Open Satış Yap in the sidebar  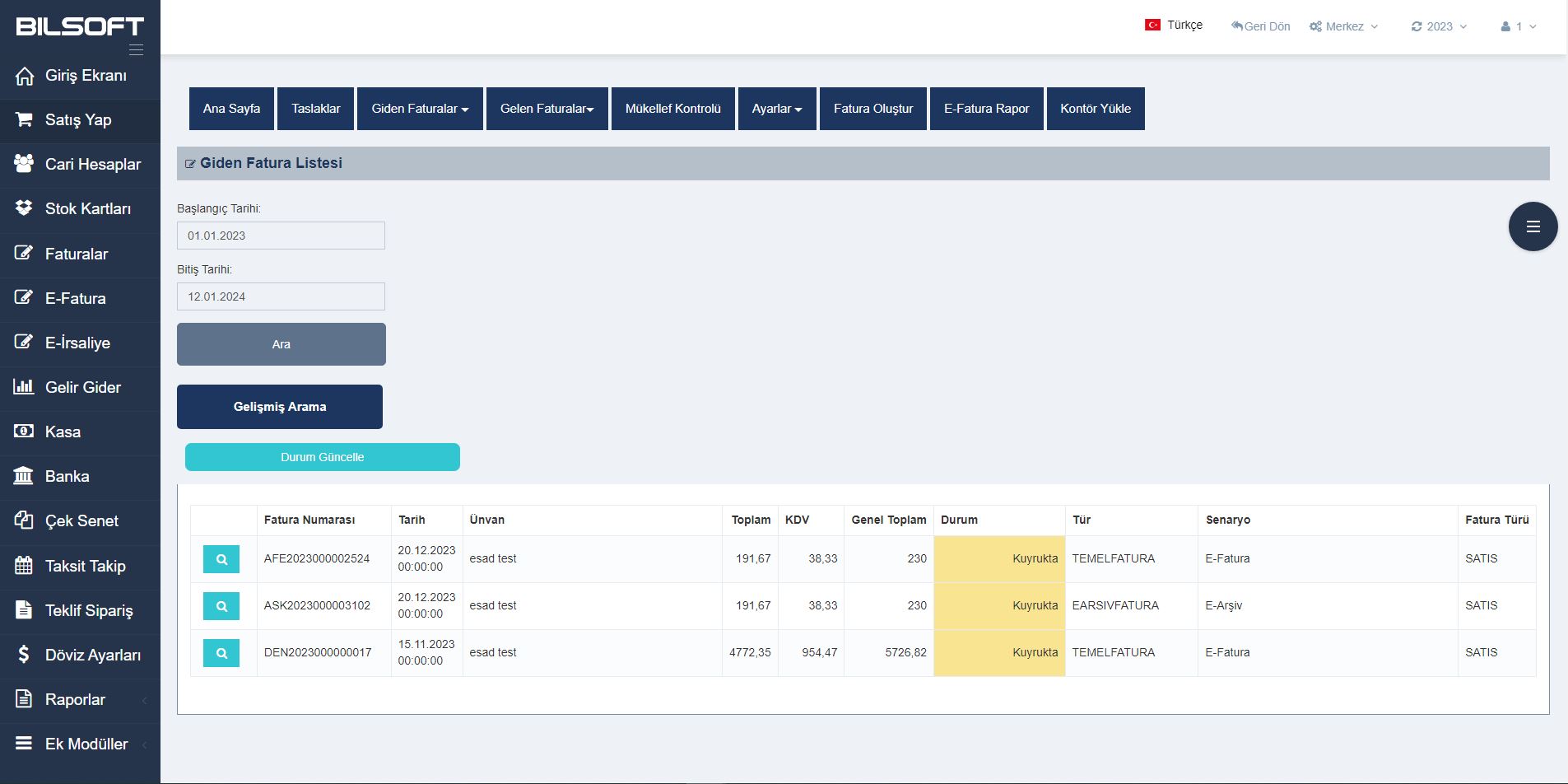click(x=80, y=120)
